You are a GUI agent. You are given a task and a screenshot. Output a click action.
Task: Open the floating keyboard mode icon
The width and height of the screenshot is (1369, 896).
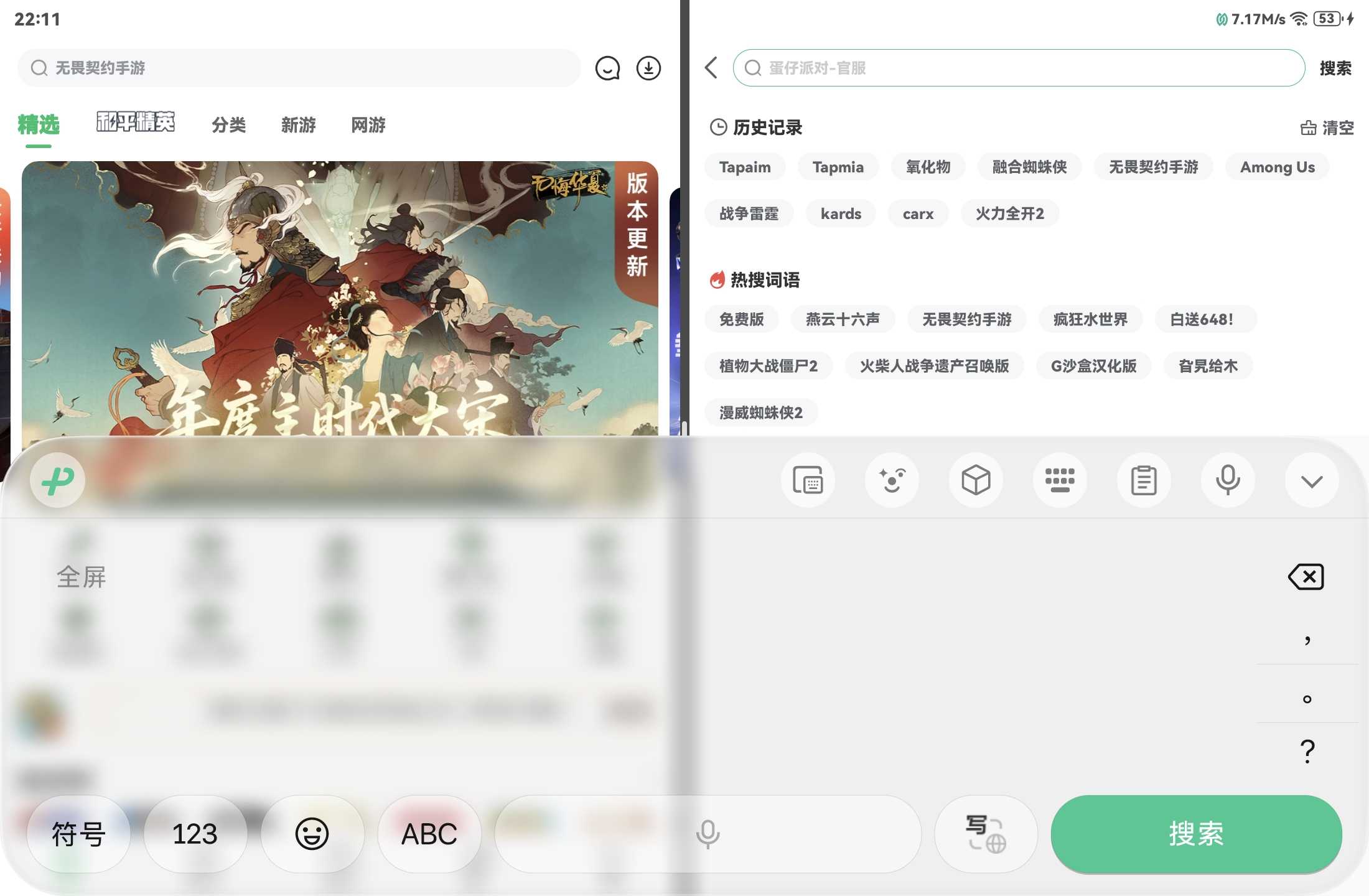[x=808, y=480]
